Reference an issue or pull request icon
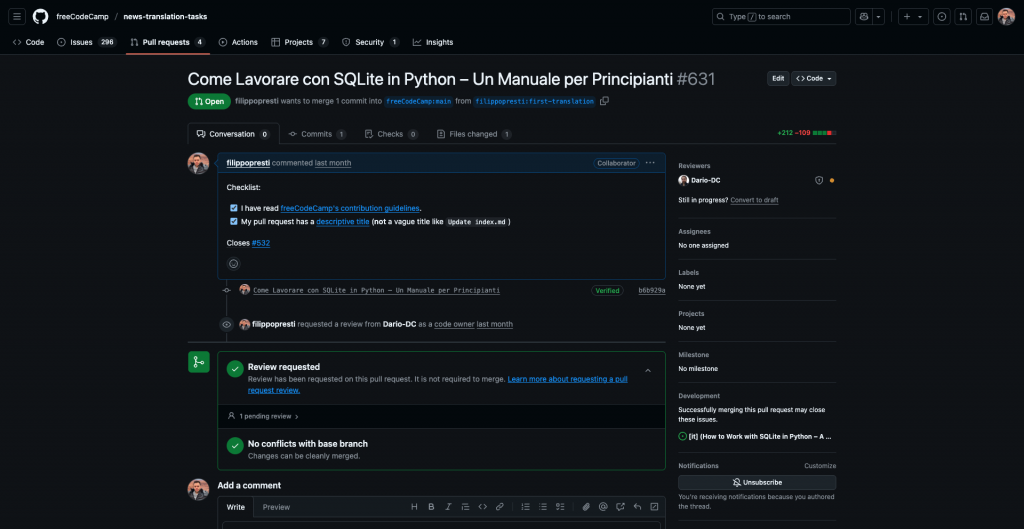This screenshot has width=1024, height=529. tap(620, 507)
